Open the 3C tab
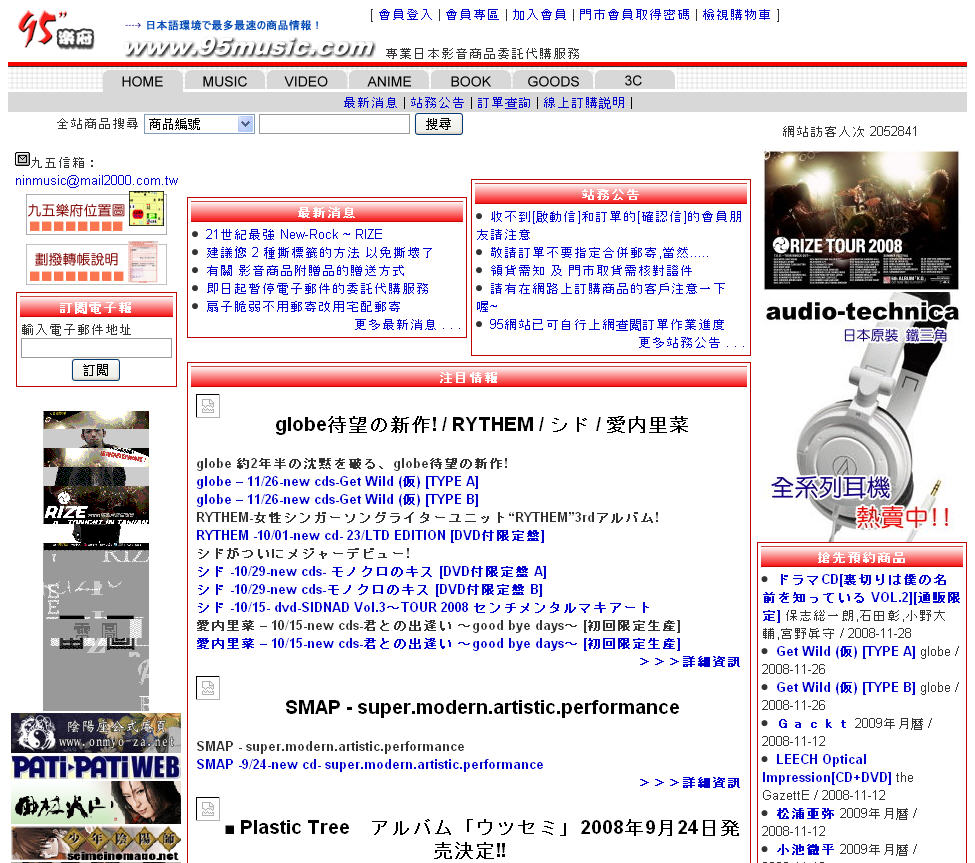 click(x=633, y=81)
